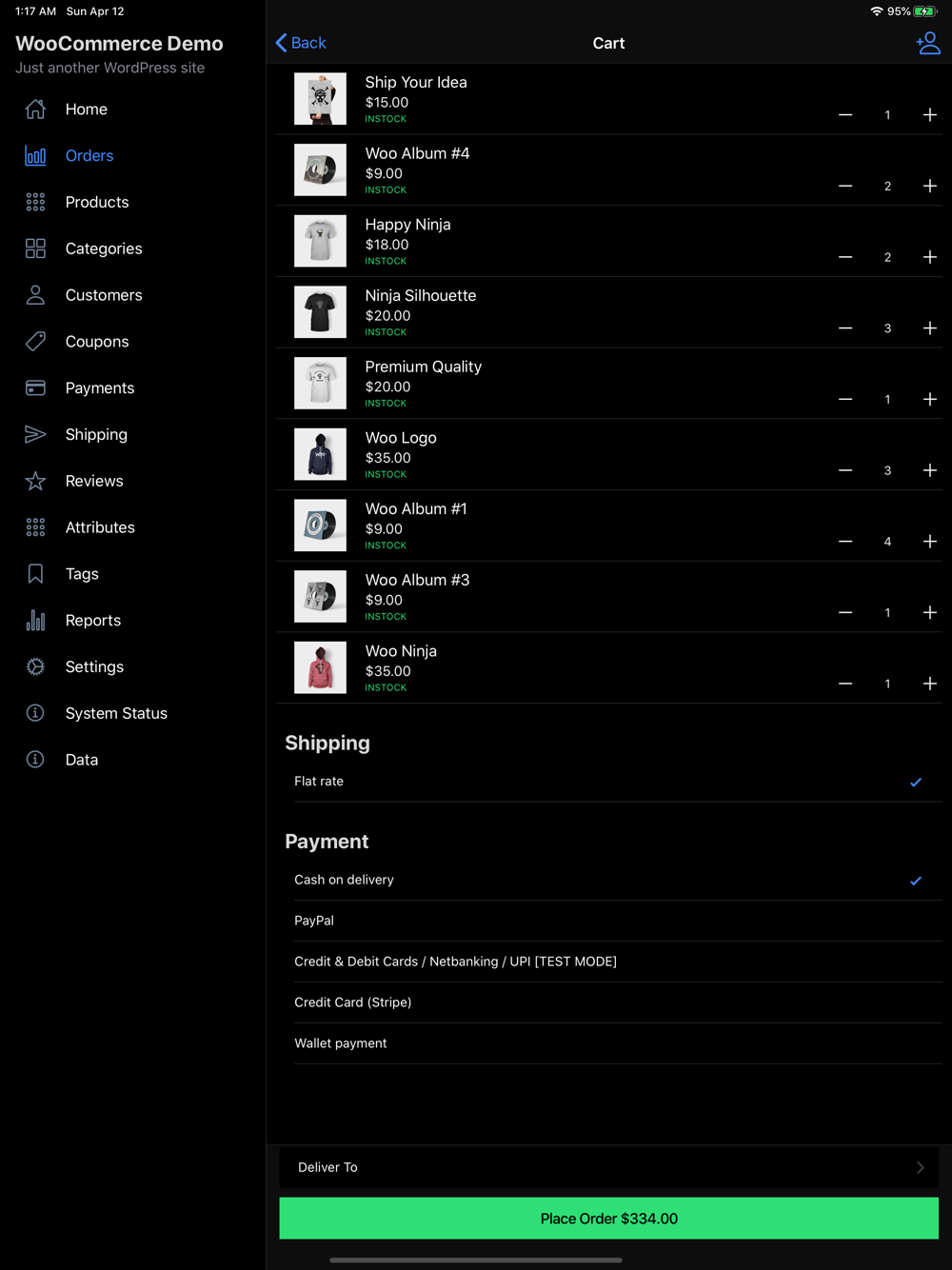Decrease Woo Logo quantity
The width and height of the screenshot is (952, 1270).
point(845,470)
